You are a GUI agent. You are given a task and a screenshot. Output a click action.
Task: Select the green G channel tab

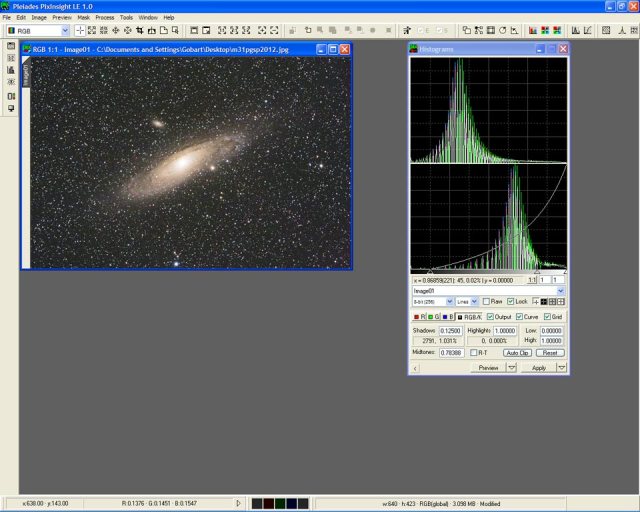[x=432, y=317]
